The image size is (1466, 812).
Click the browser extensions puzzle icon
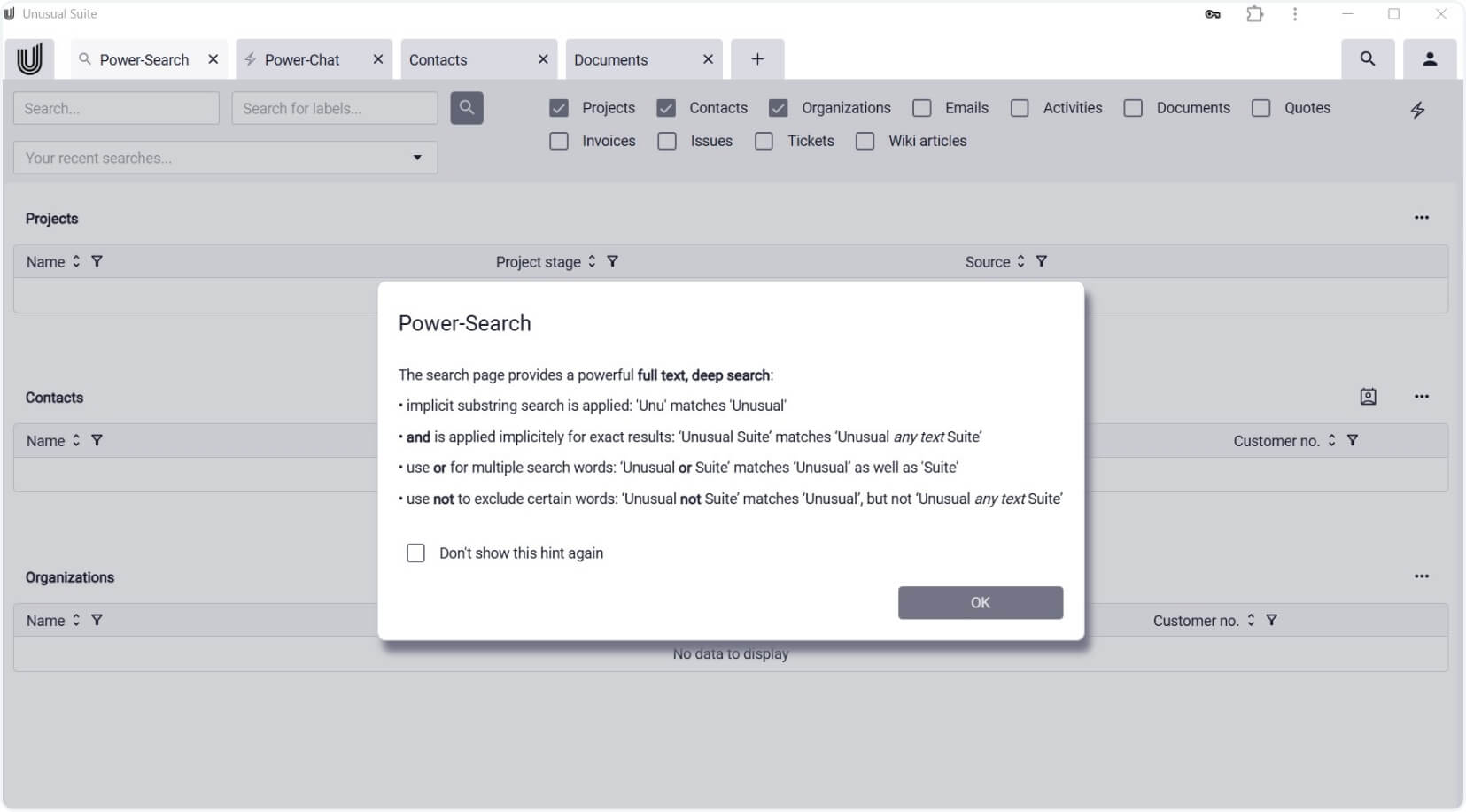[x=1255, y=14]
